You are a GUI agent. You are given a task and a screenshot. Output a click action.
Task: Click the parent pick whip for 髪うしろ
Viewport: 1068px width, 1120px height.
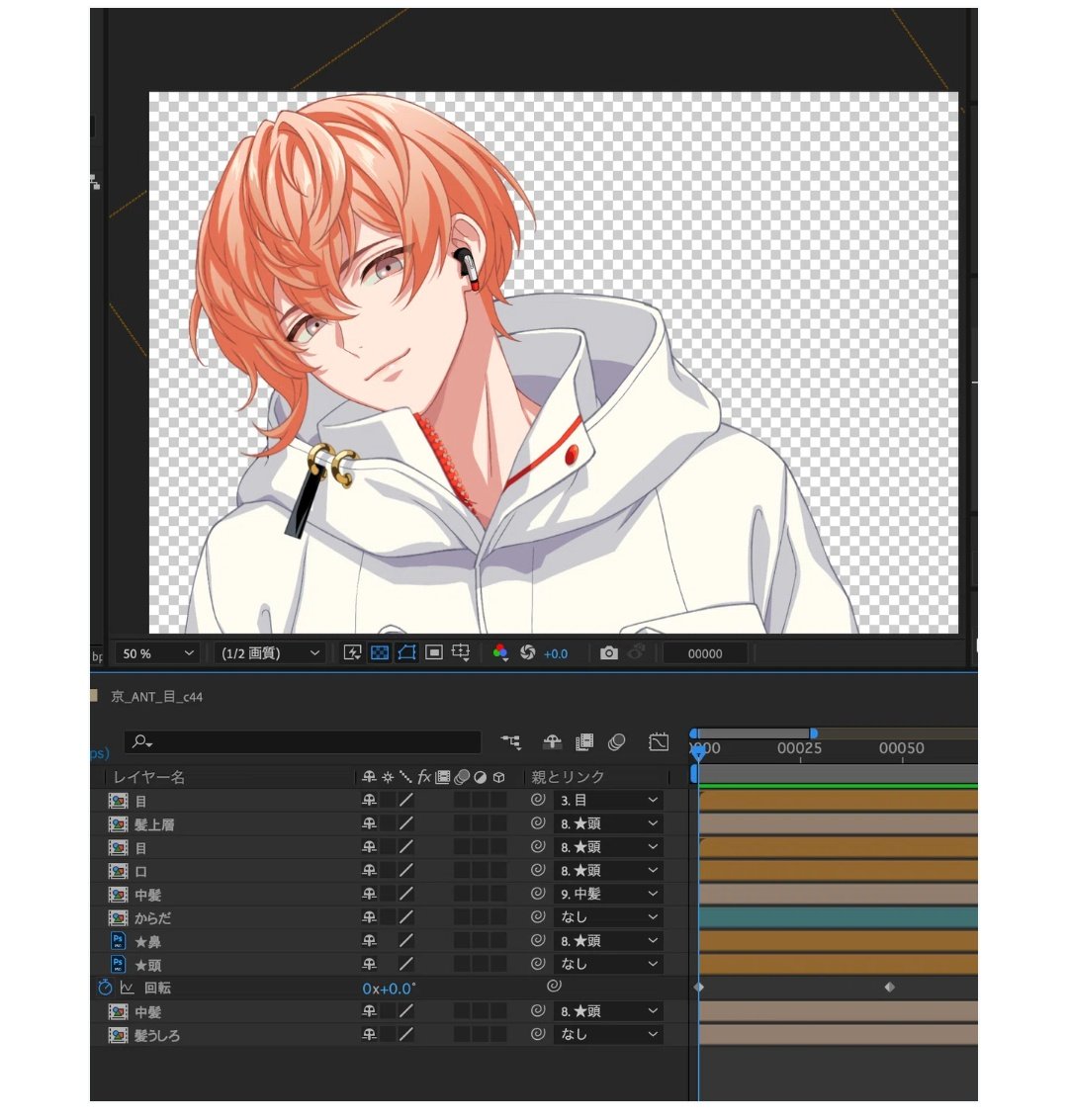pyautogui.click(x=538, y=1034)
